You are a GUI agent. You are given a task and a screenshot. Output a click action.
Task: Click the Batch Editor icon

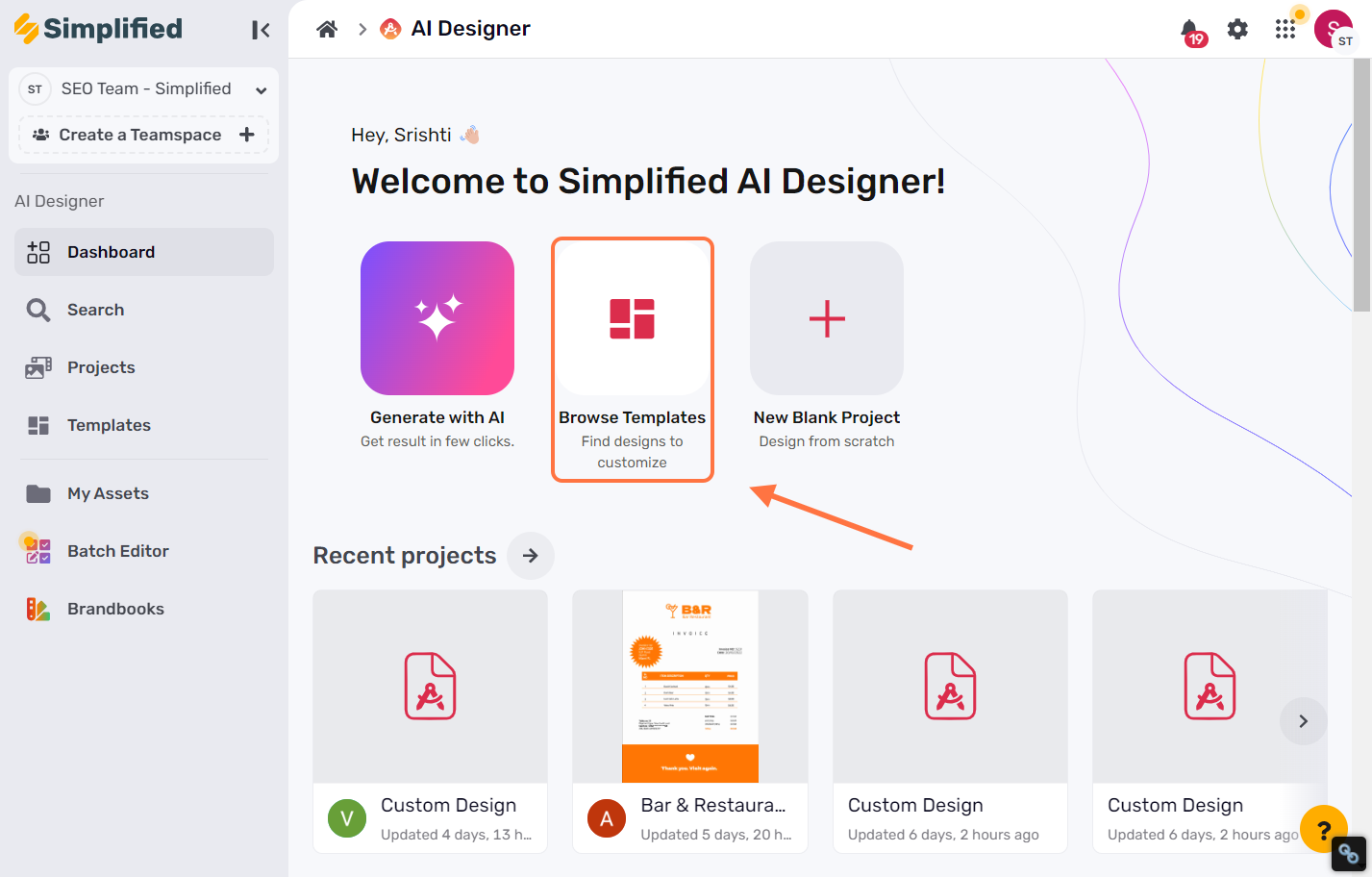37,550
